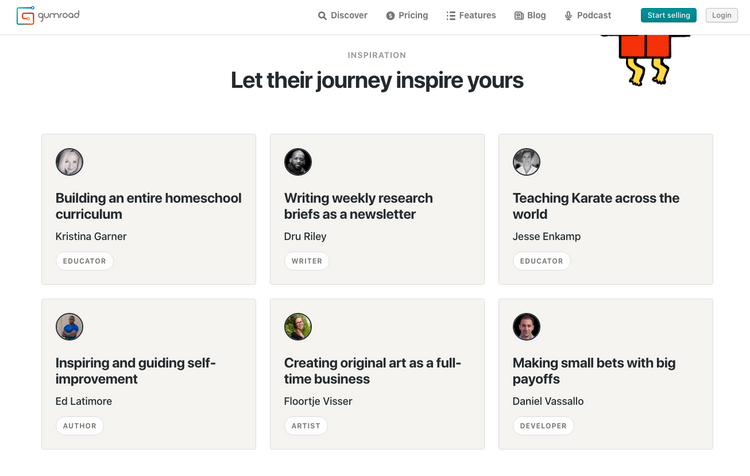The height and width of the screenshot is (476, 750).
Task: Select Daniel Vassallo's avatar
Action: pyautogui.click(x=527, y=327)
